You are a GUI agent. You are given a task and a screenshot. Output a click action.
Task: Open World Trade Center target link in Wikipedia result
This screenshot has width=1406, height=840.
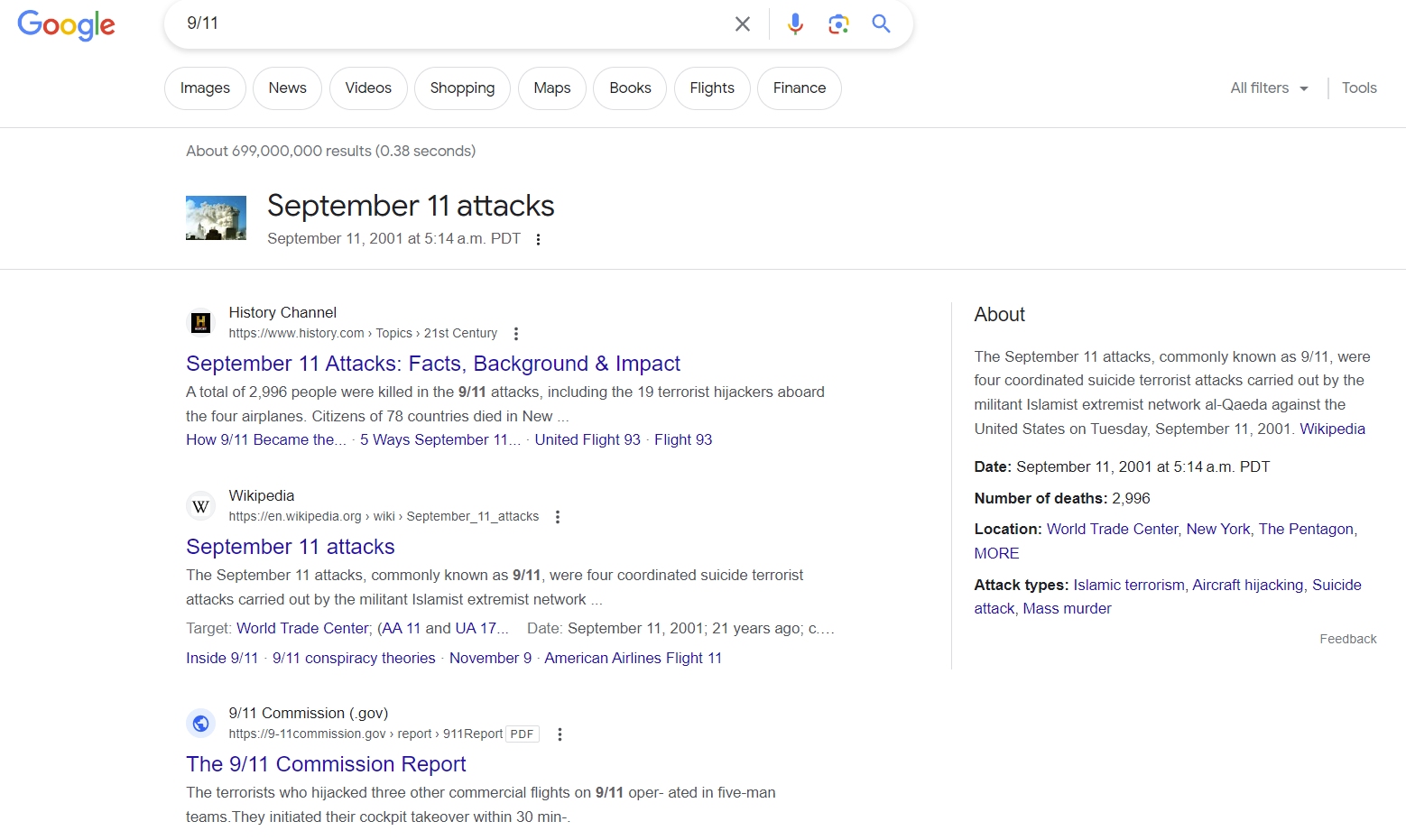coord(303,629)
